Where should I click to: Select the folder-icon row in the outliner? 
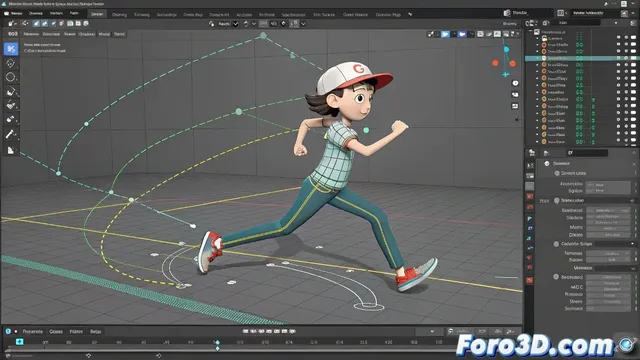(582, 38)
